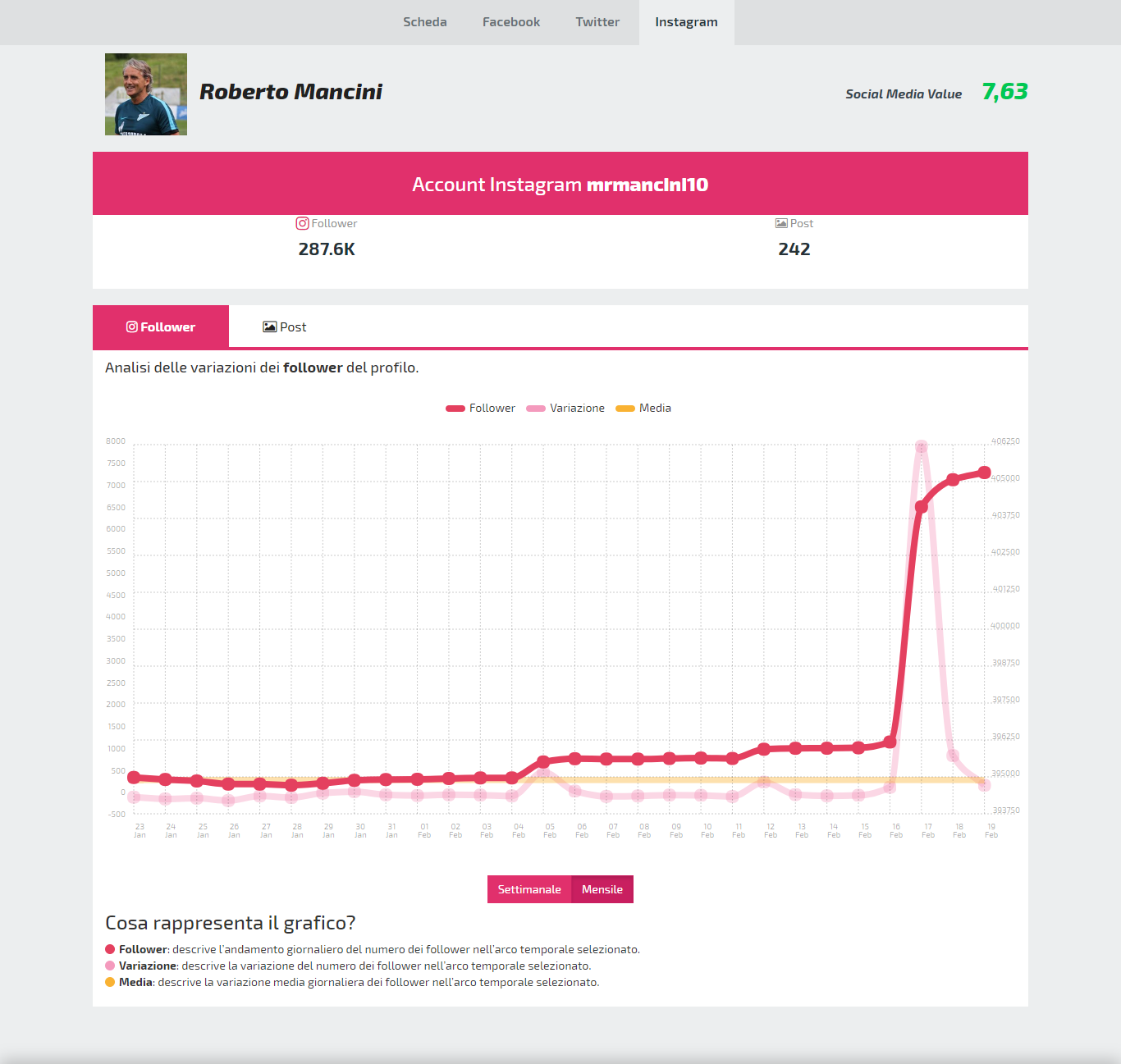1121x1064 pixels.
Task: Toggle the Media series in the chart legend
Action: point(643,408)
